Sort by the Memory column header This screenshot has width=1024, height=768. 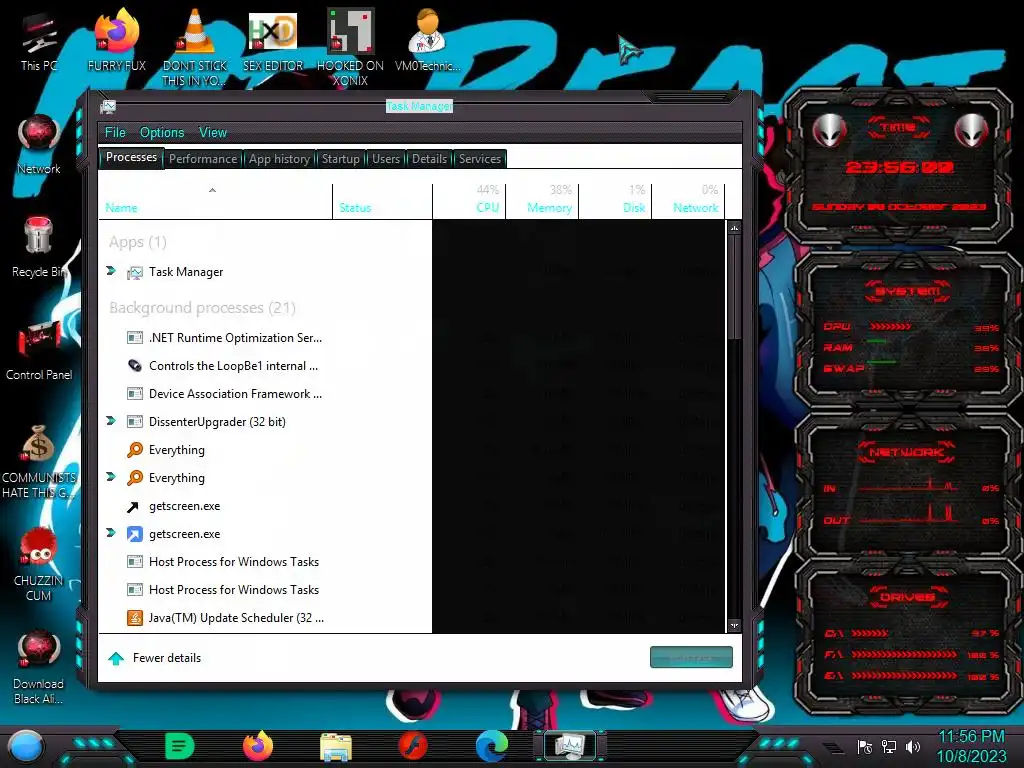542,201
